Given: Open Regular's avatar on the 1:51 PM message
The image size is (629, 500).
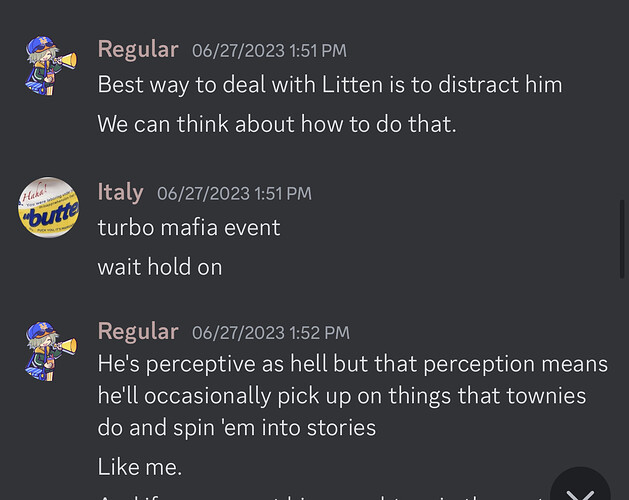Looking at the screenshot, I should (x=49, y=65).
